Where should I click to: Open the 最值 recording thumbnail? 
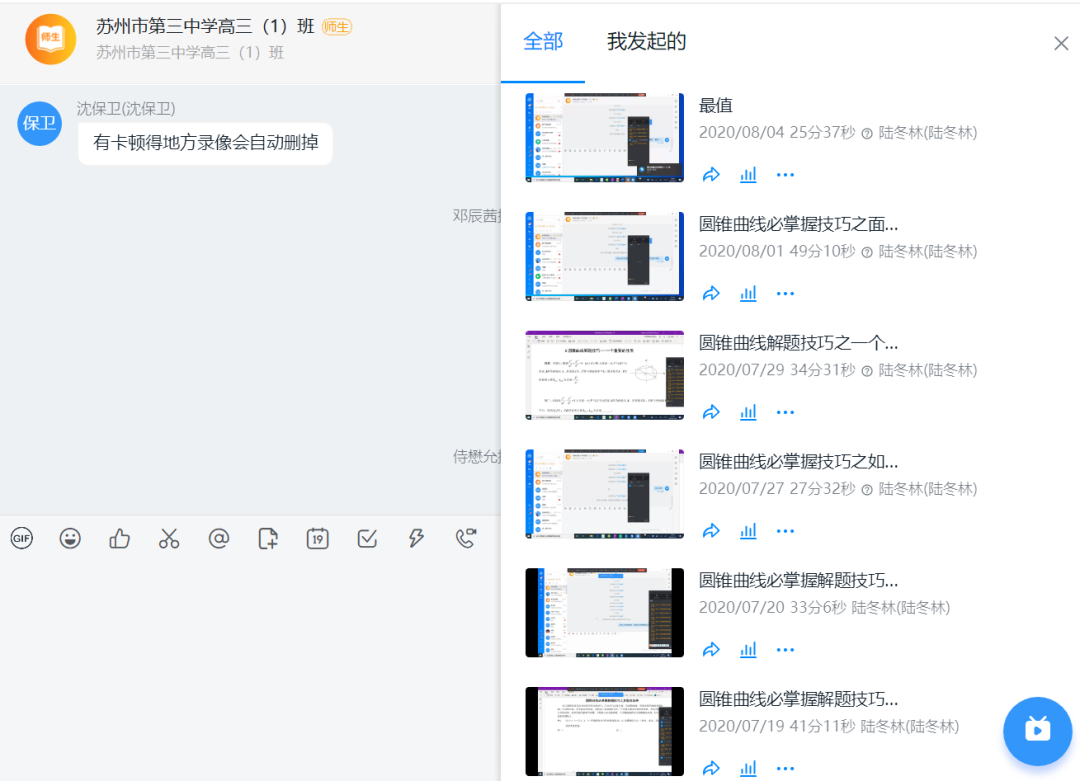coord(604,138)
